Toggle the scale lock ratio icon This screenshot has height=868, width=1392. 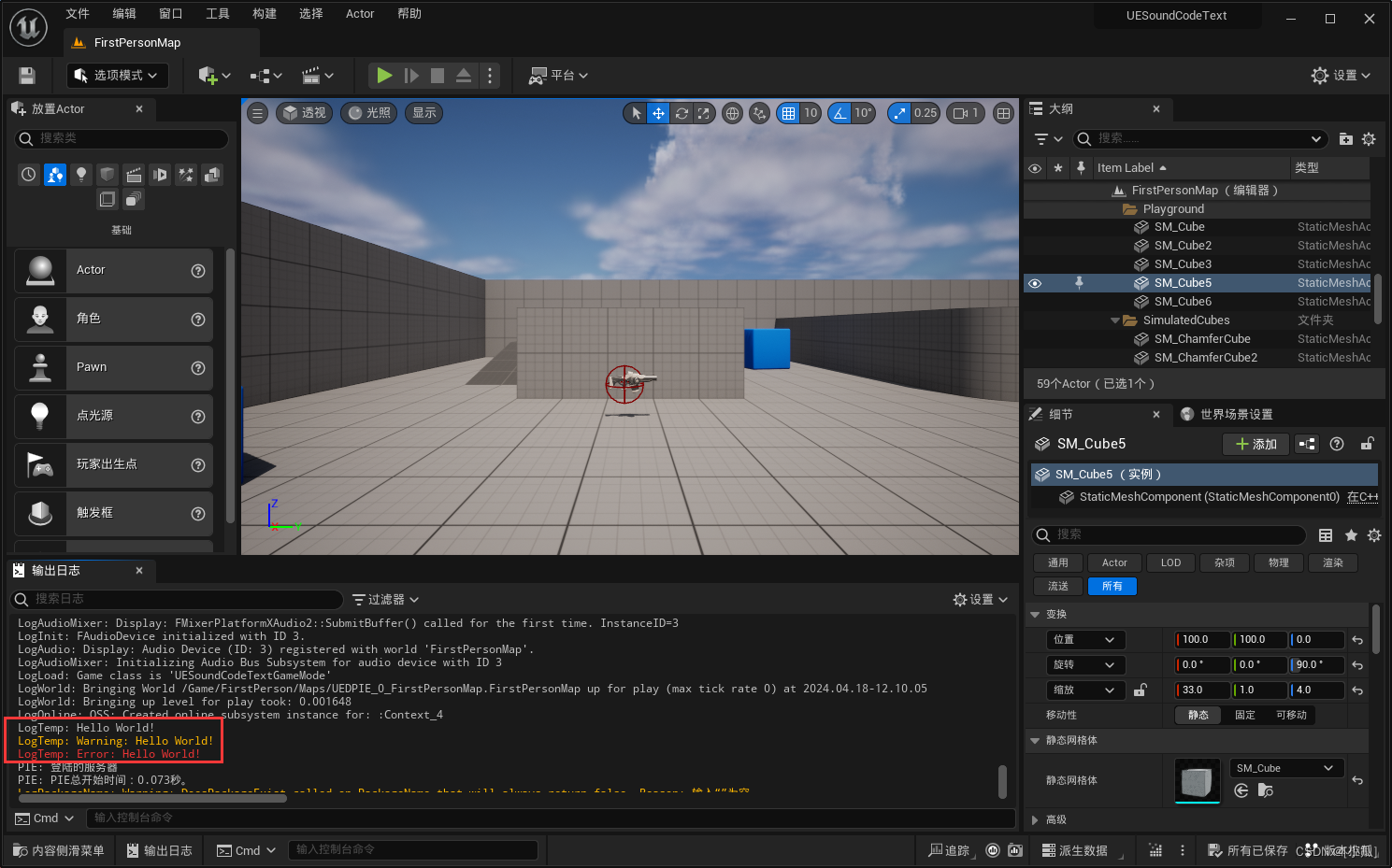[1141, 690]
